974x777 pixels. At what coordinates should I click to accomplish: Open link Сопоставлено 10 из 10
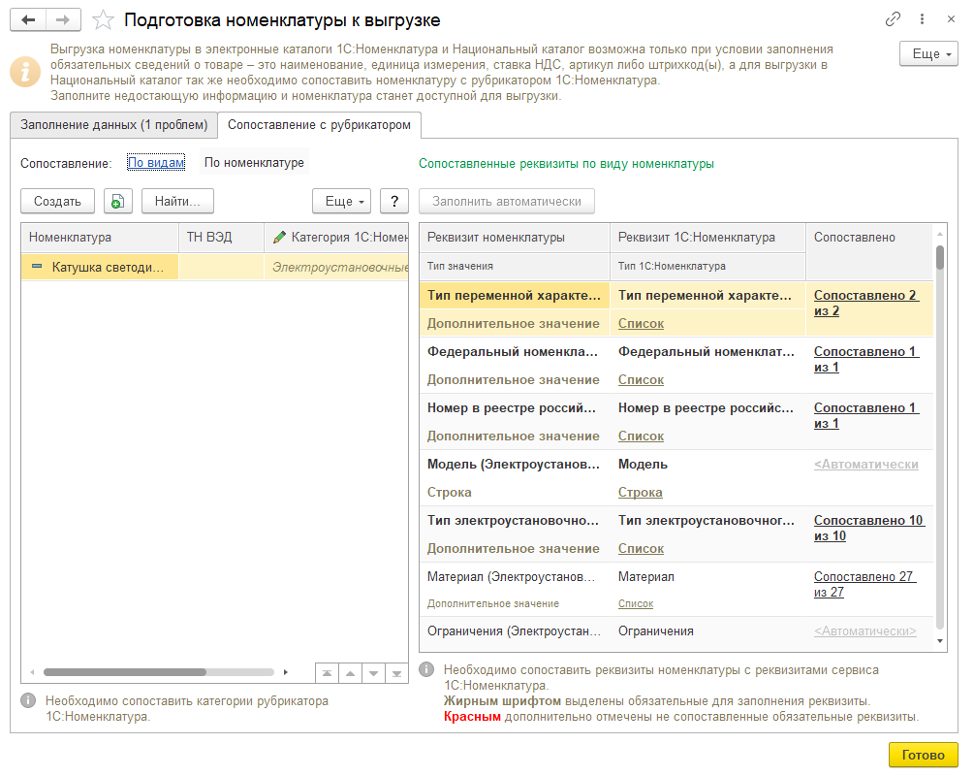868,528
